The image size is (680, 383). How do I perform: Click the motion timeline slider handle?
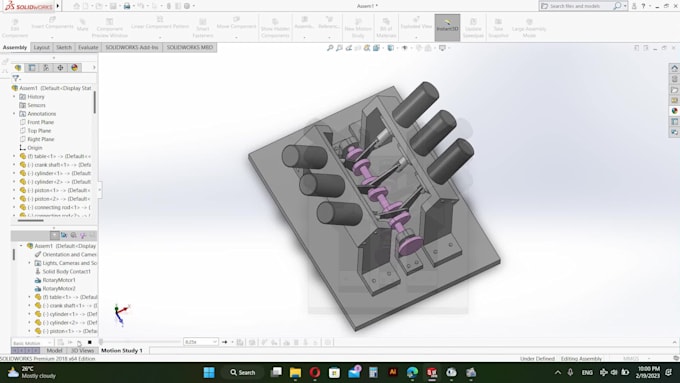101,342
